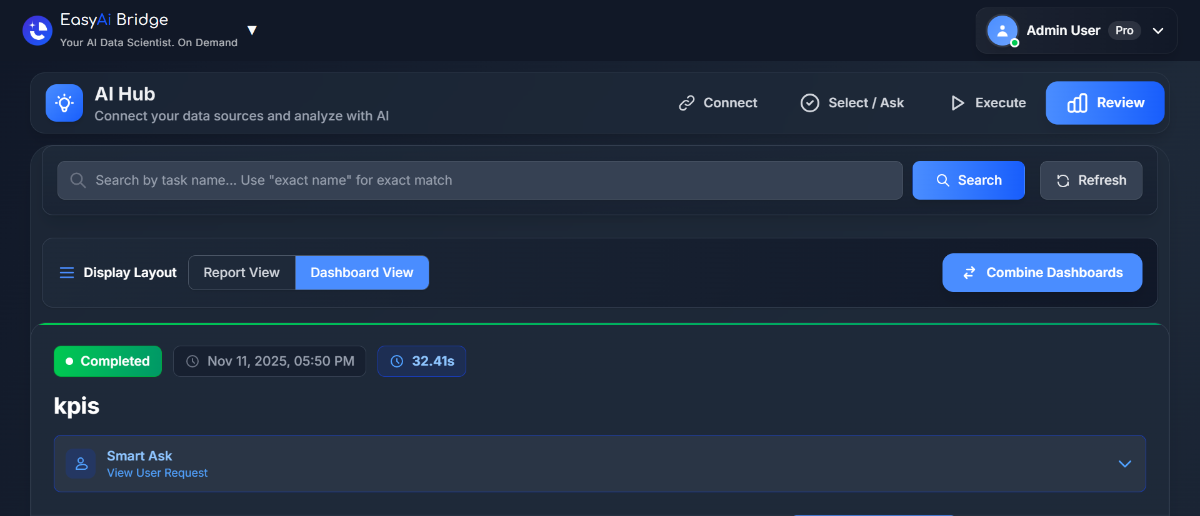Click the Smart Ask user icon
Image resolution: width=1200 pixels, height=516 pixels.
coord(81,464)
